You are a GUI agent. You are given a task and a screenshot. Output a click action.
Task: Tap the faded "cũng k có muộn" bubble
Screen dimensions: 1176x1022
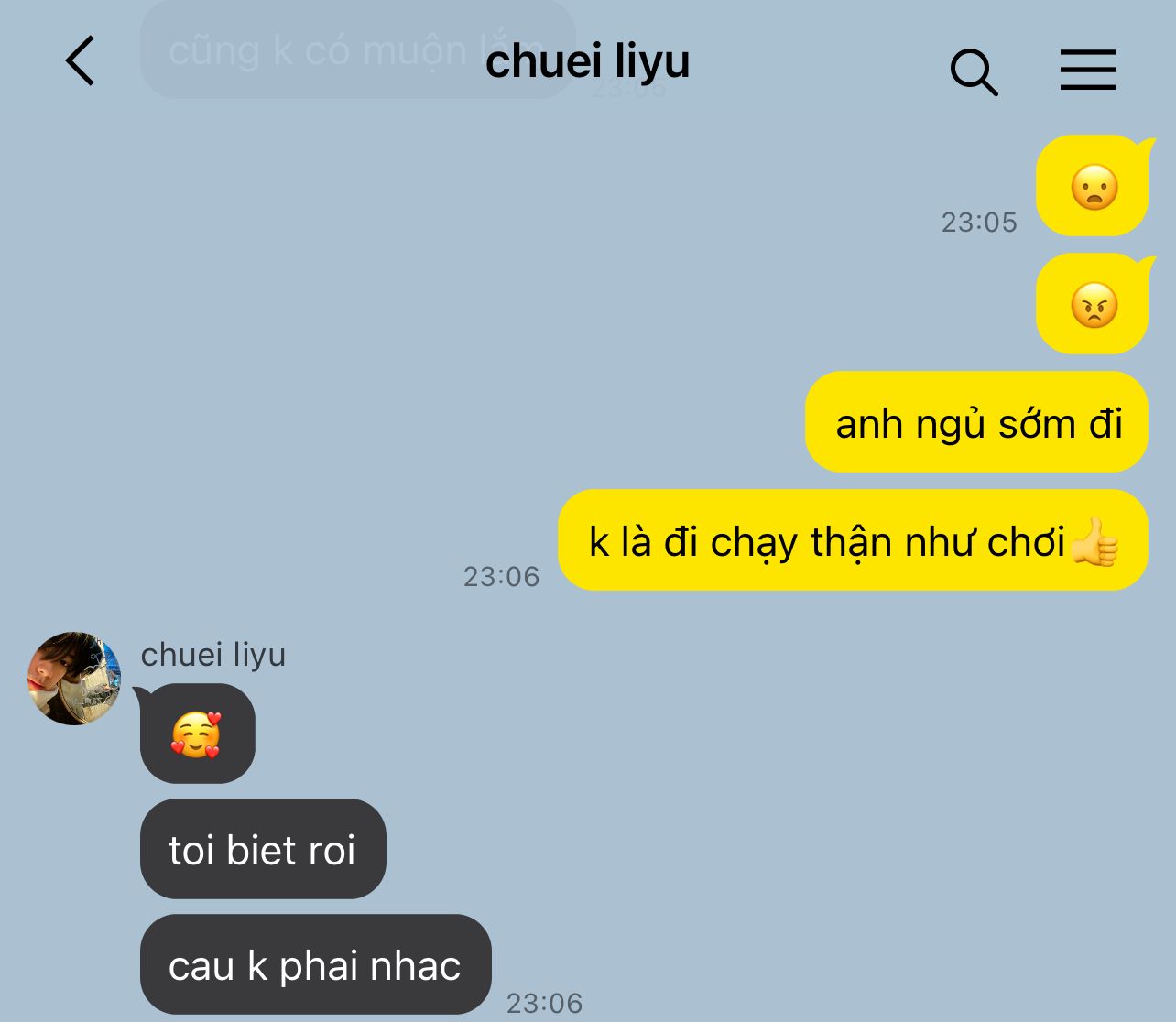(357, 49)
